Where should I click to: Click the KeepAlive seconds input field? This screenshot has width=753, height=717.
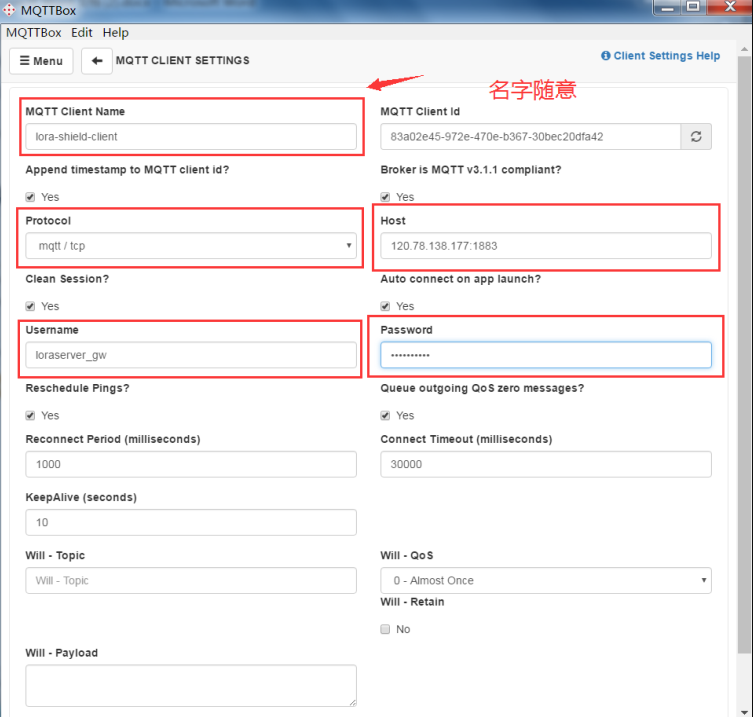[191, 523]
